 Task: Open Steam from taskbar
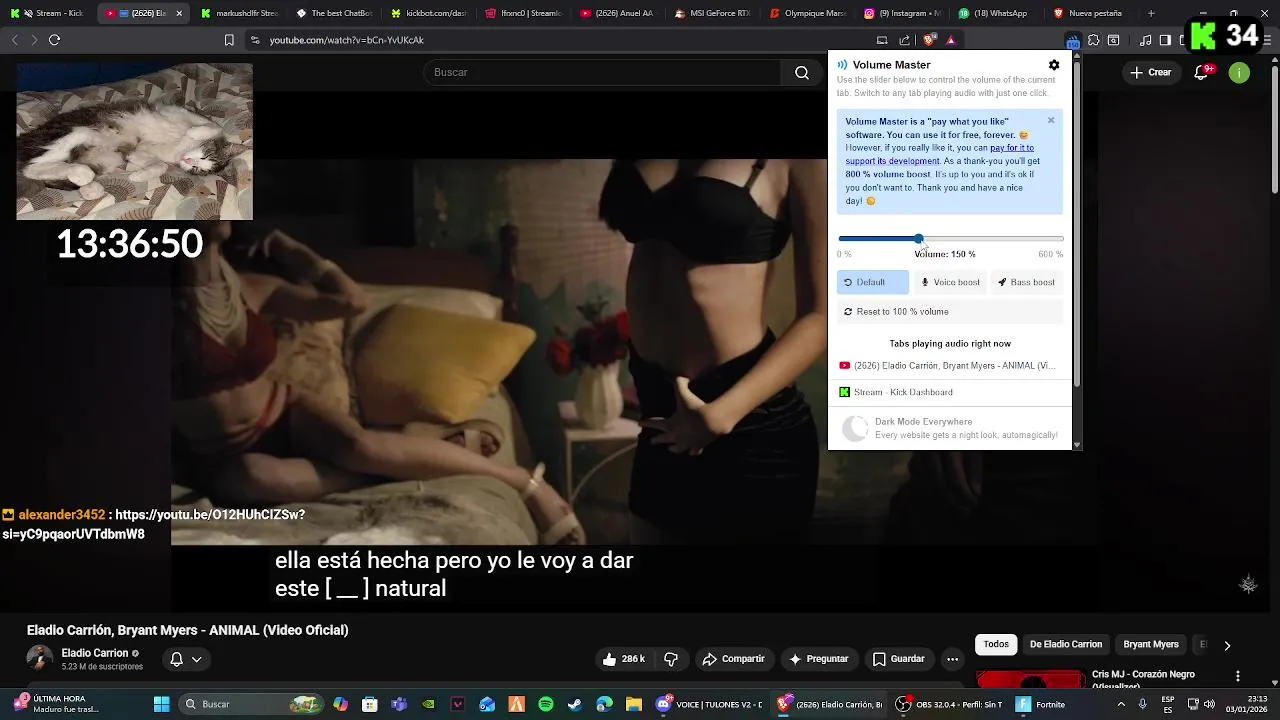(x=575, y=704)
